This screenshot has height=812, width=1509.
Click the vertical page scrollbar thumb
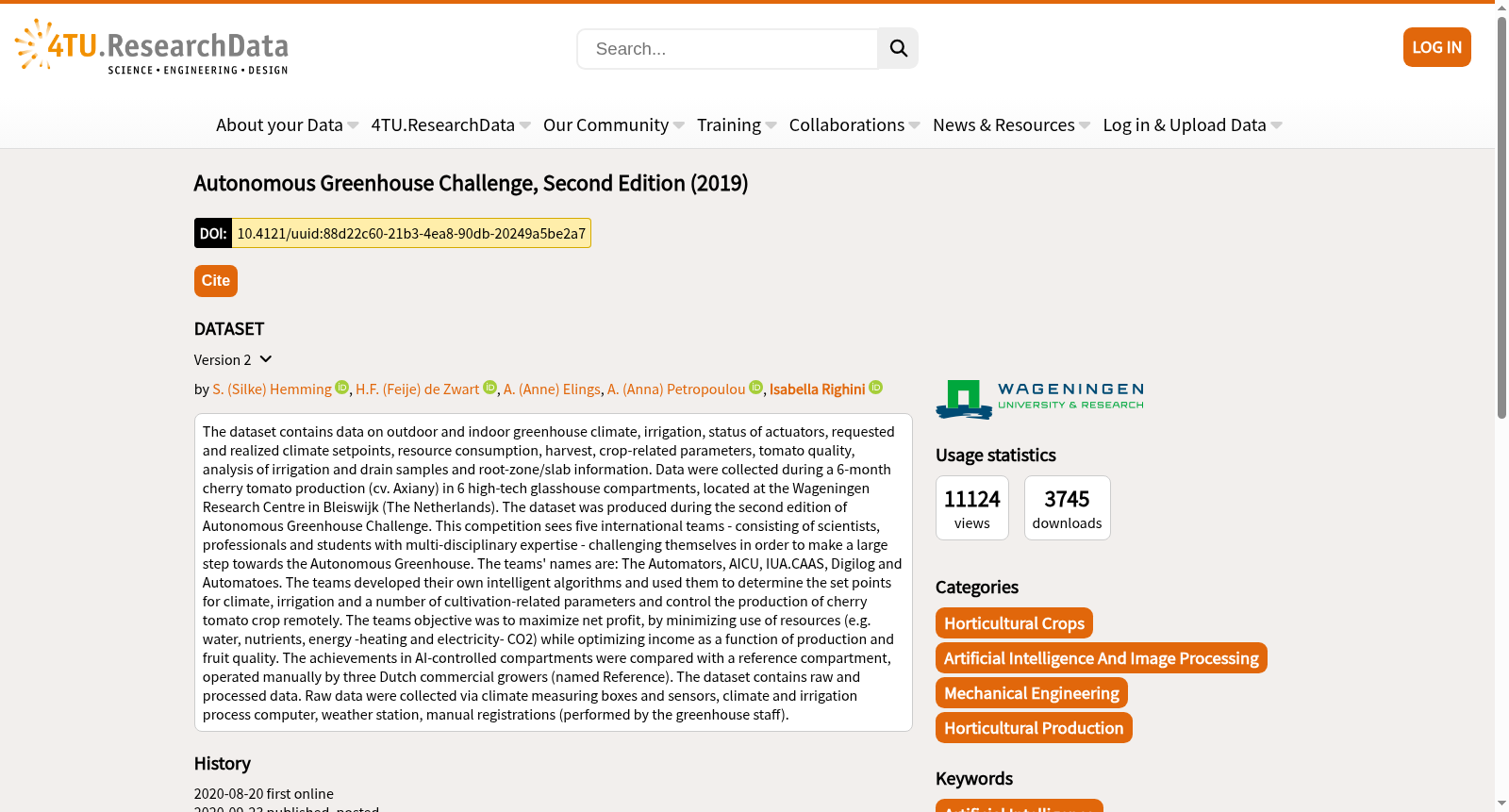point(1501,217)
